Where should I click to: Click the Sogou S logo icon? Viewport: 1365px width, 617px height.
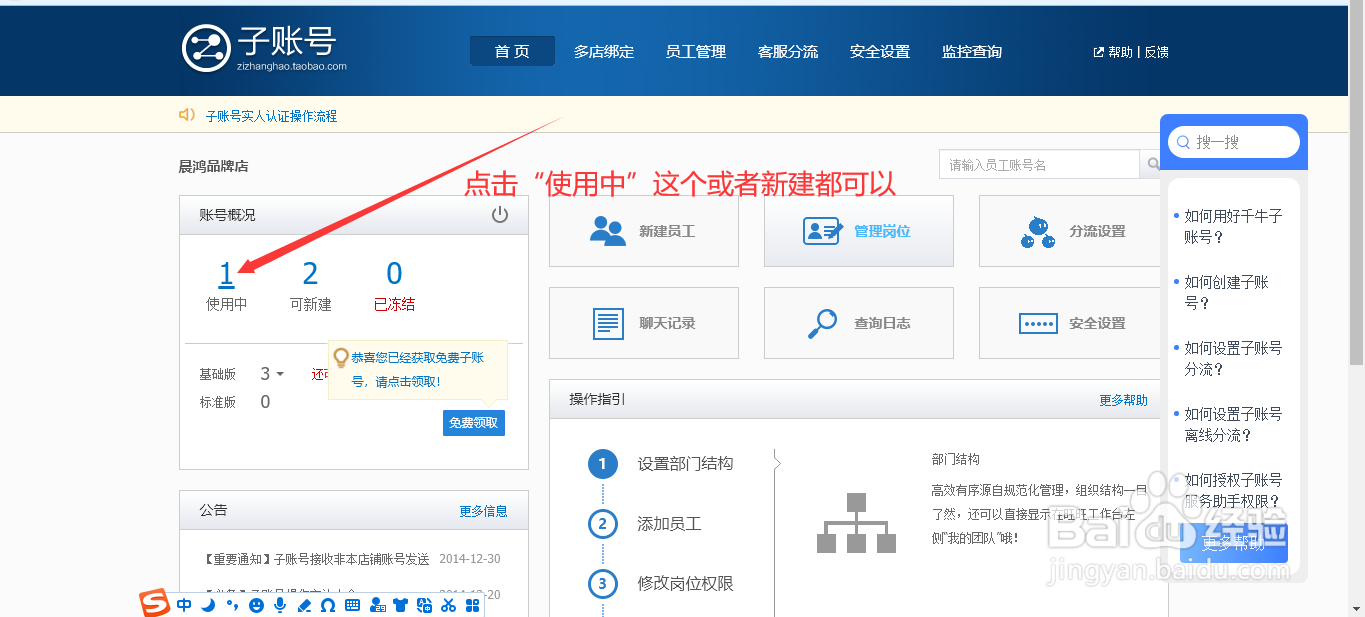pyautogui.click(x=154, y=604)
